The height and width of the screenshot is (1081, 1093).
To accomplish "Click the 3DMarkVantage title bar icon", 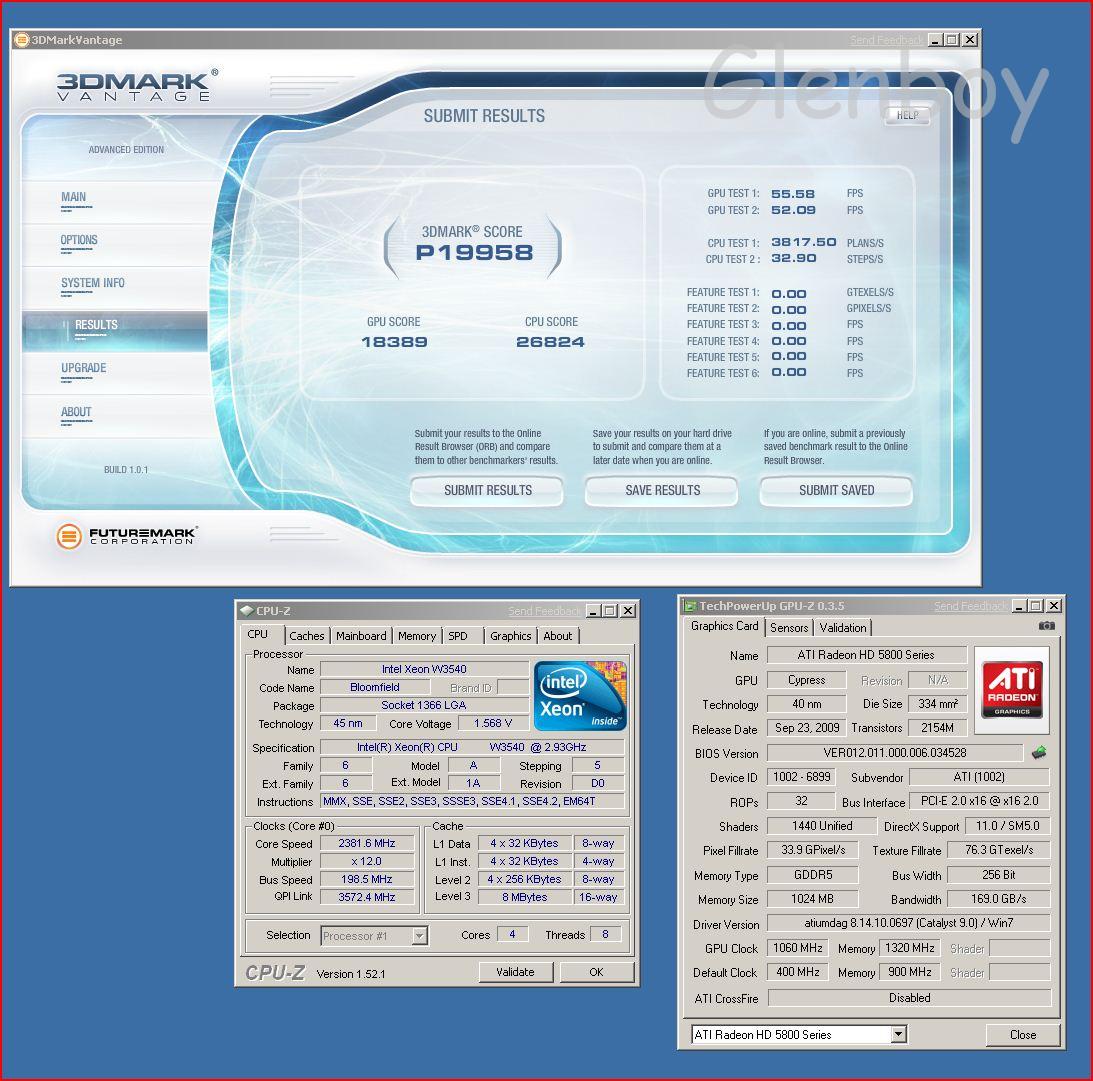I will coord(21,40).
